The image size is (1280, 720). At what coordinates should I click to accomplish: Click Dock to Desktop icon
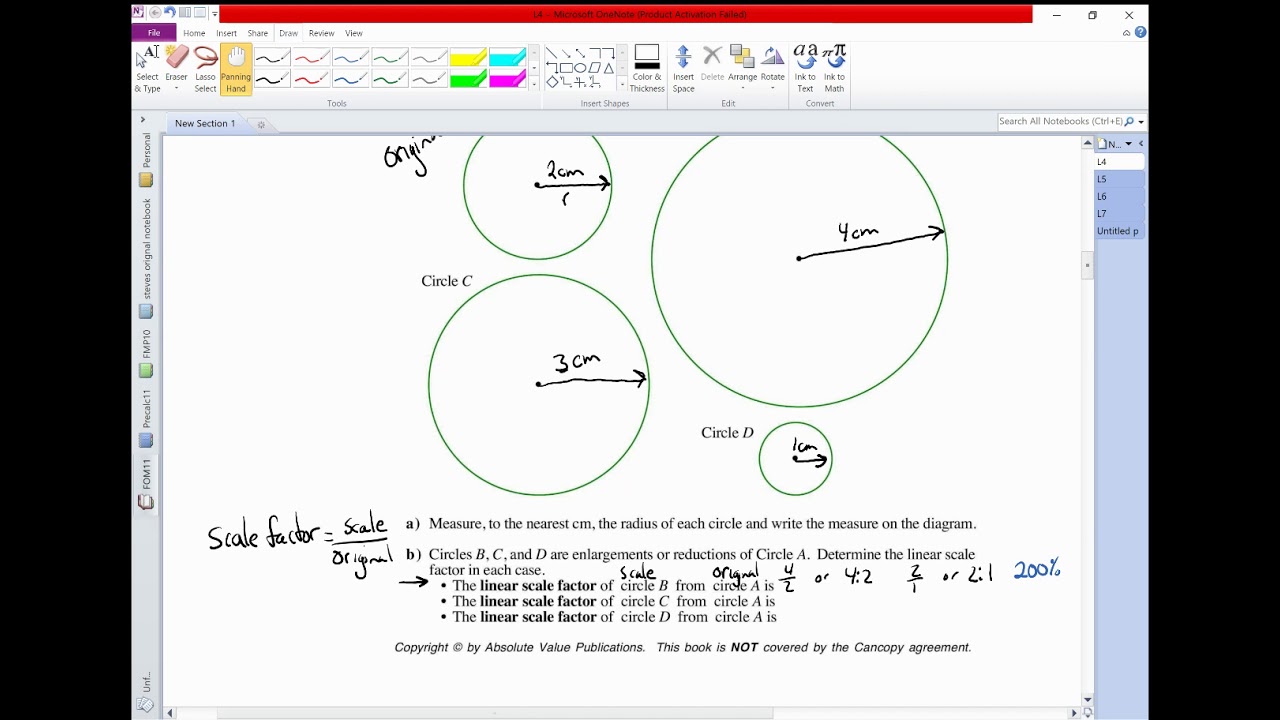pyautogui.click(x=185, y=14)
